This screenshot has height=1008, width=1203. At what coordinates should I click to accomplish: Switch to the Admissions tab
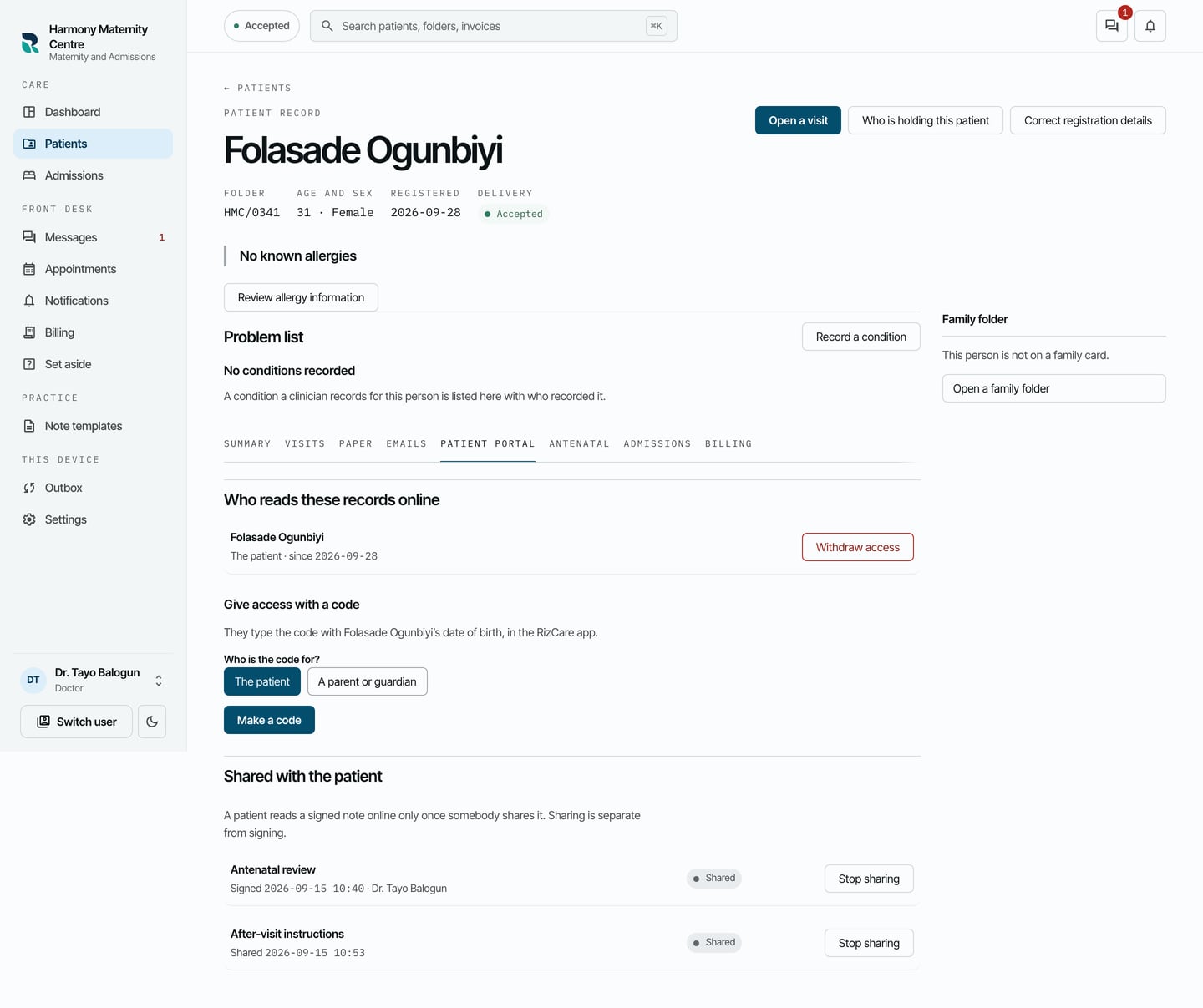point(657,443)
